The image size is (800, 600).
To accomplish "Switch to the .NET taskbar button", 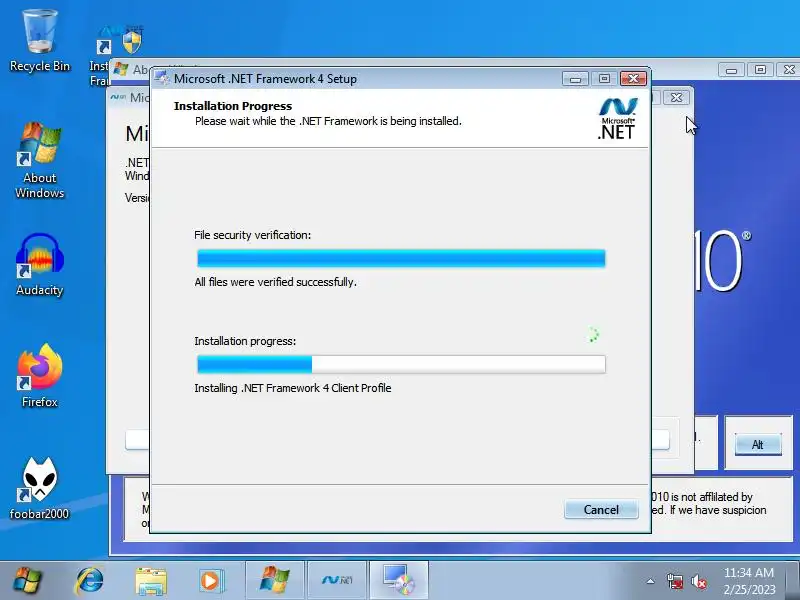I will [x=337, y=581].
